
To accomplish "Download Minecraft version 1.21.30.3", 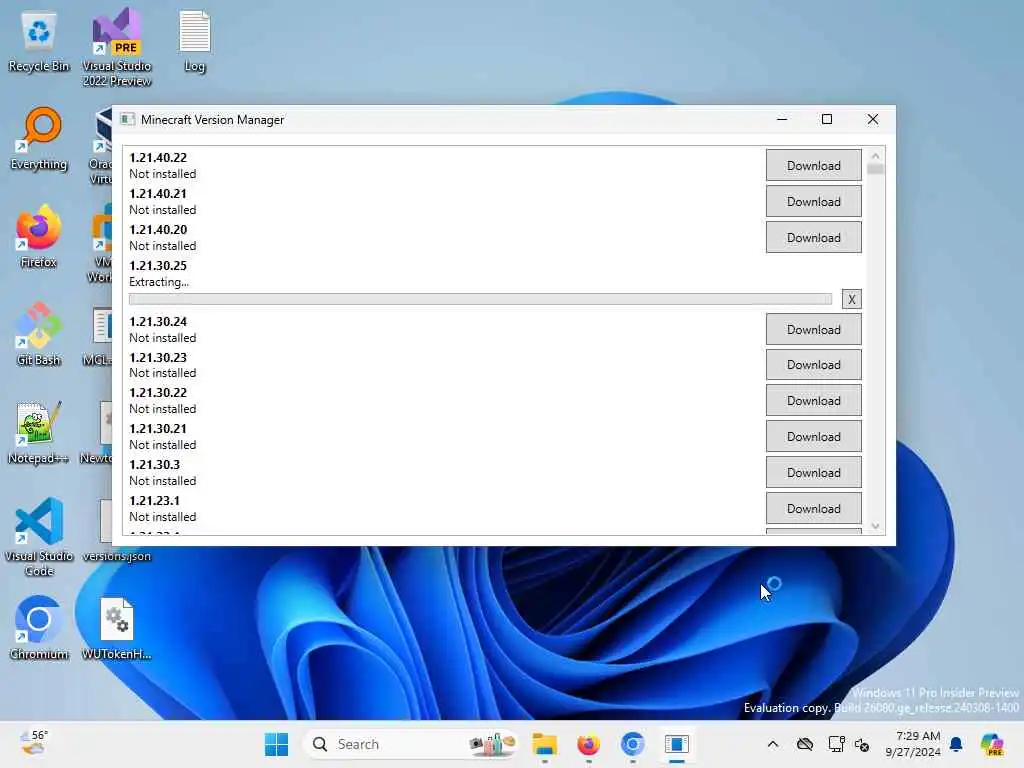I will coord(813,472).
